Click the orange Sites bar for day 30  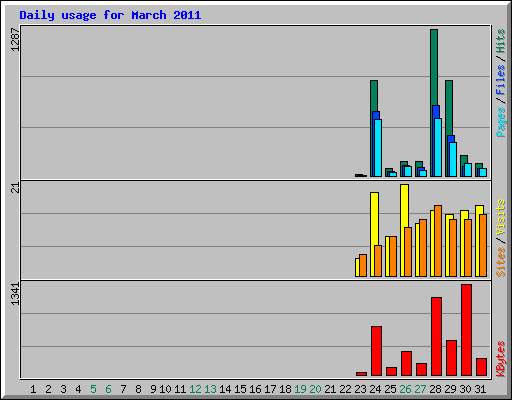[x=468, y=248]
